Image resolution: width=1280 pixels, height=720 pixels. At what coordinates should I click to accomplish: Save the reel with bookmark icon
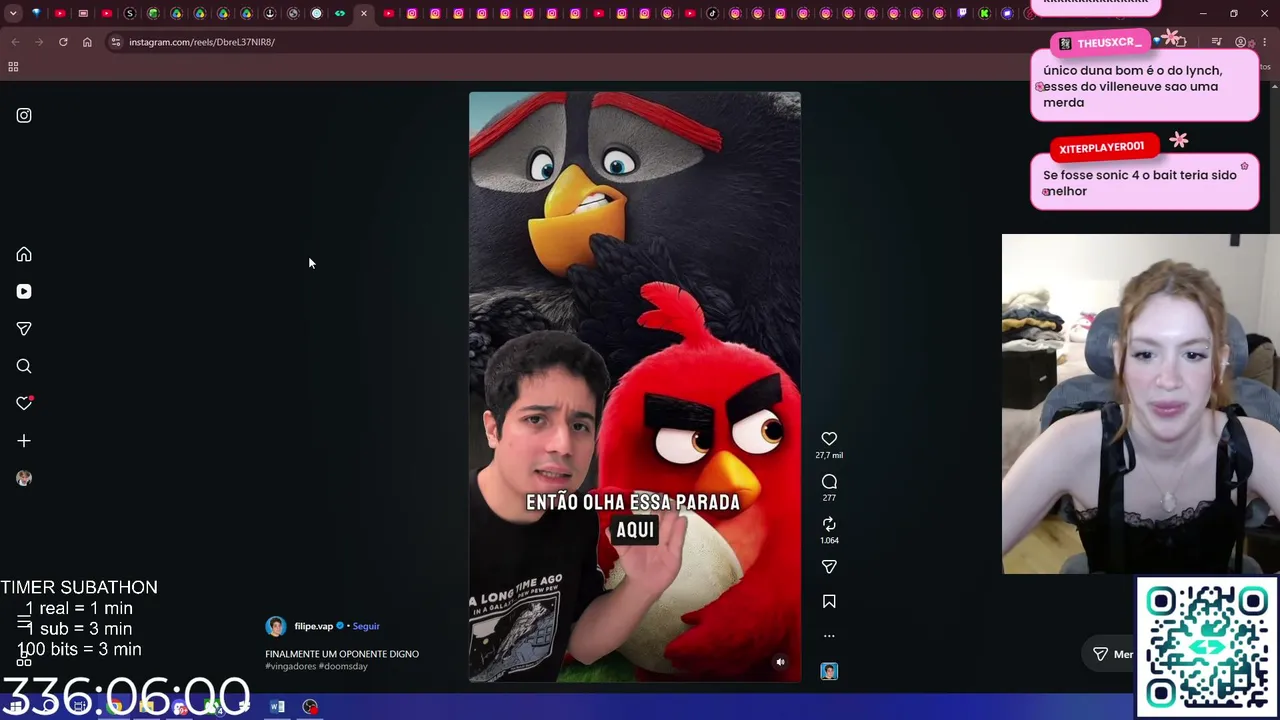(829, 601)
